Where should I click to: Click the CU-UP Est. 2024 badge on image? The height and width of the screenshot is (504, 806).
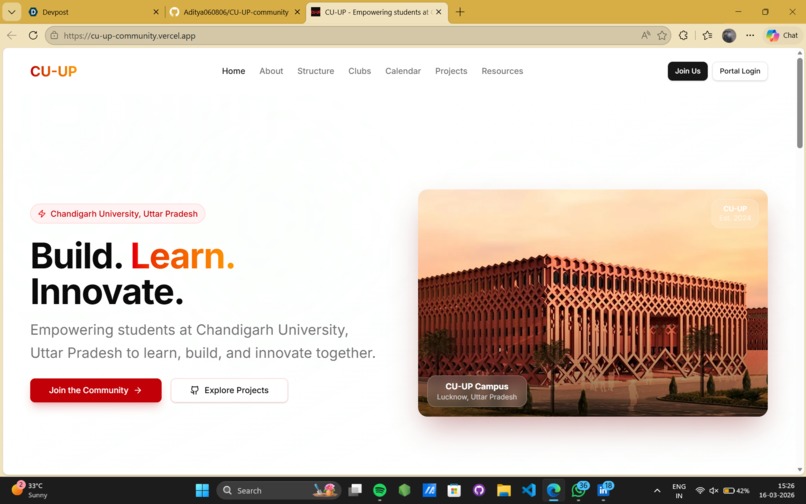click(735, 213)
